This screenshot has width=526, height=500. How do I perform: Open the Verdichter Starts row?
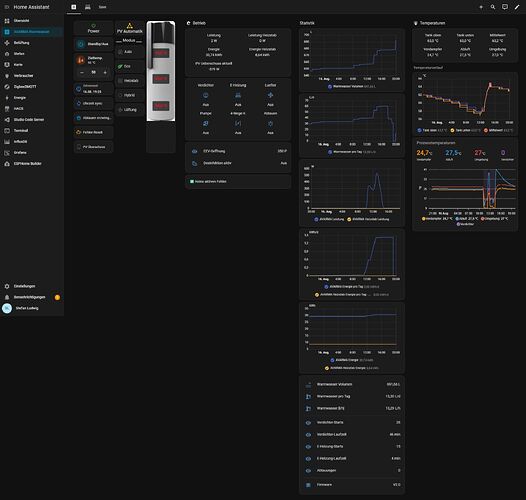click(x=352, y=422)
